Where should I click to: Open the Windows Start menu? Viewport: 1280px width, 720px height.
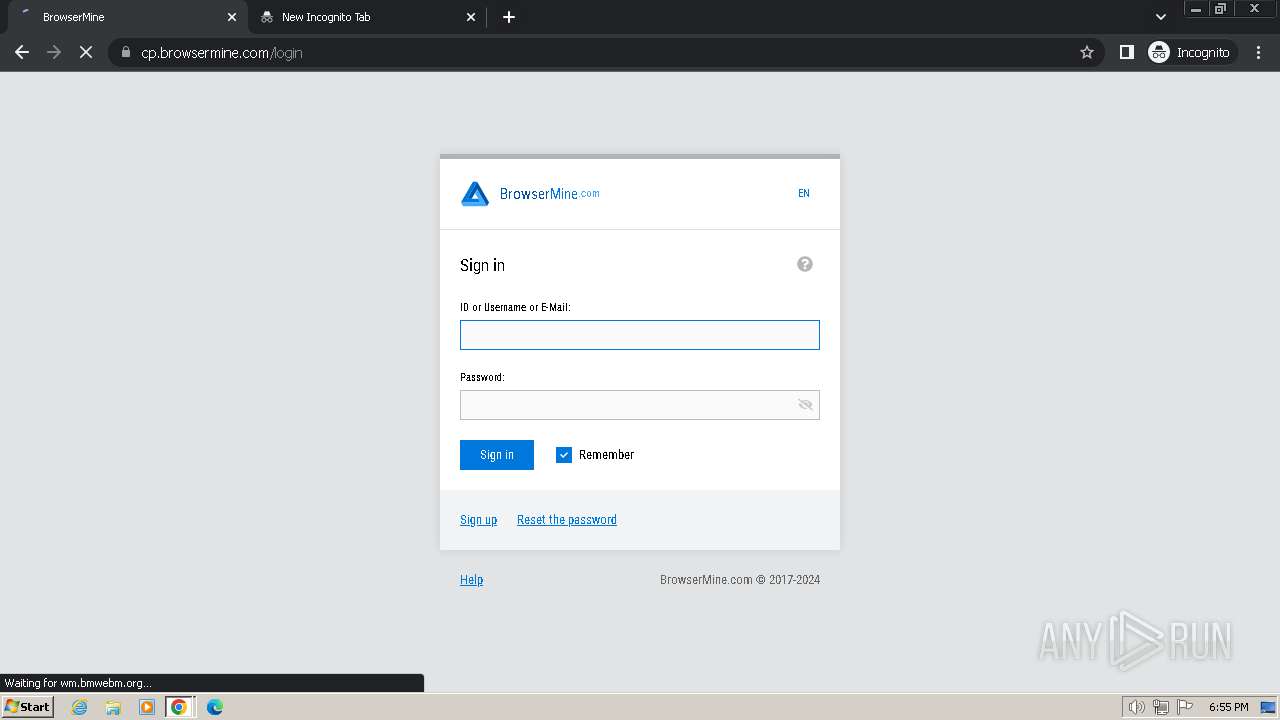click(x=28, y=707)
